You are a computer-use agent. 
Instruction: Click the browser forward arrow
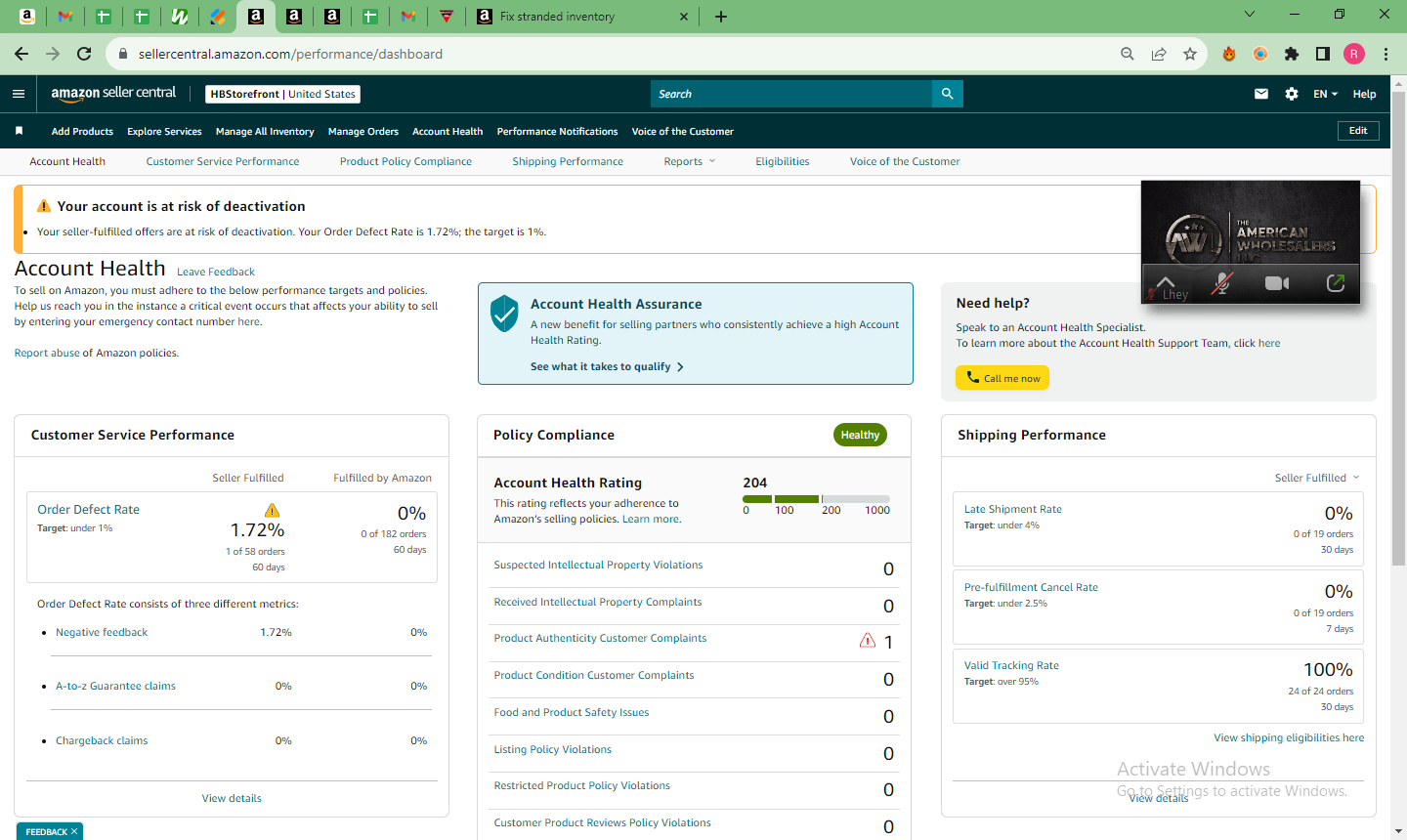(x=53, y=54)
